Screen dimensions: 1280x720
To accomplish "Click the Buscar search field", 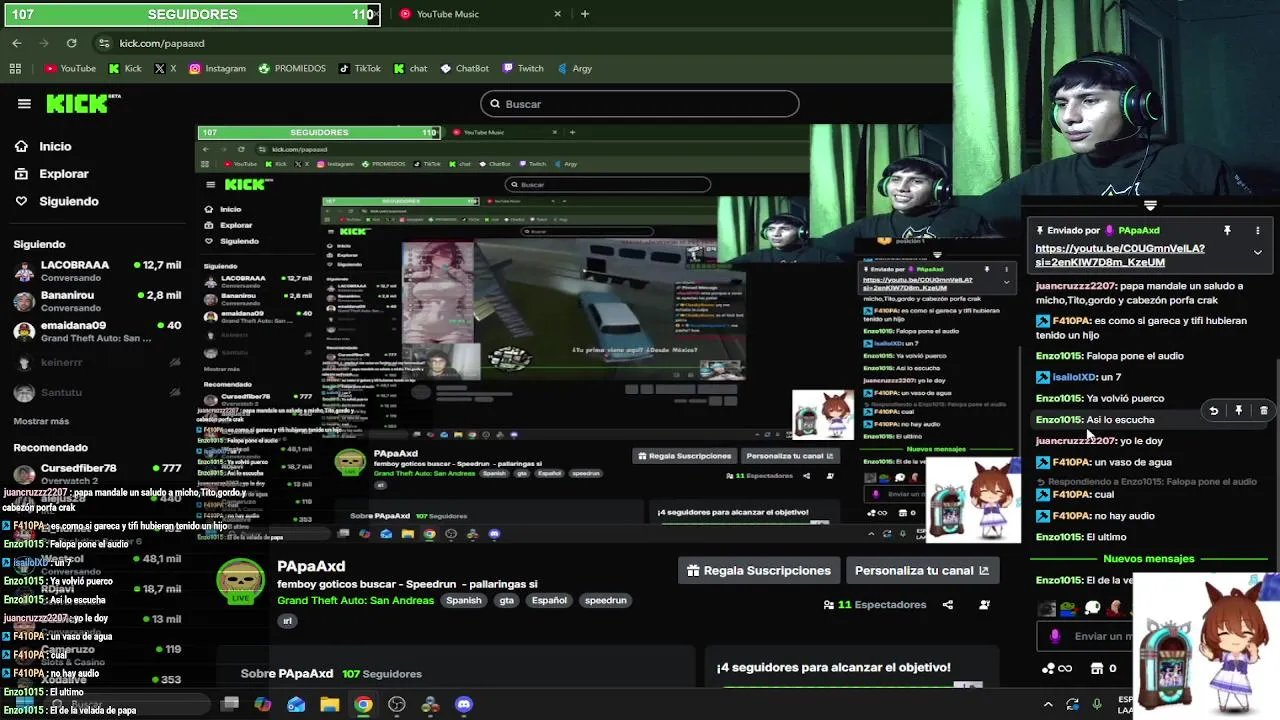I will [640, 104].
